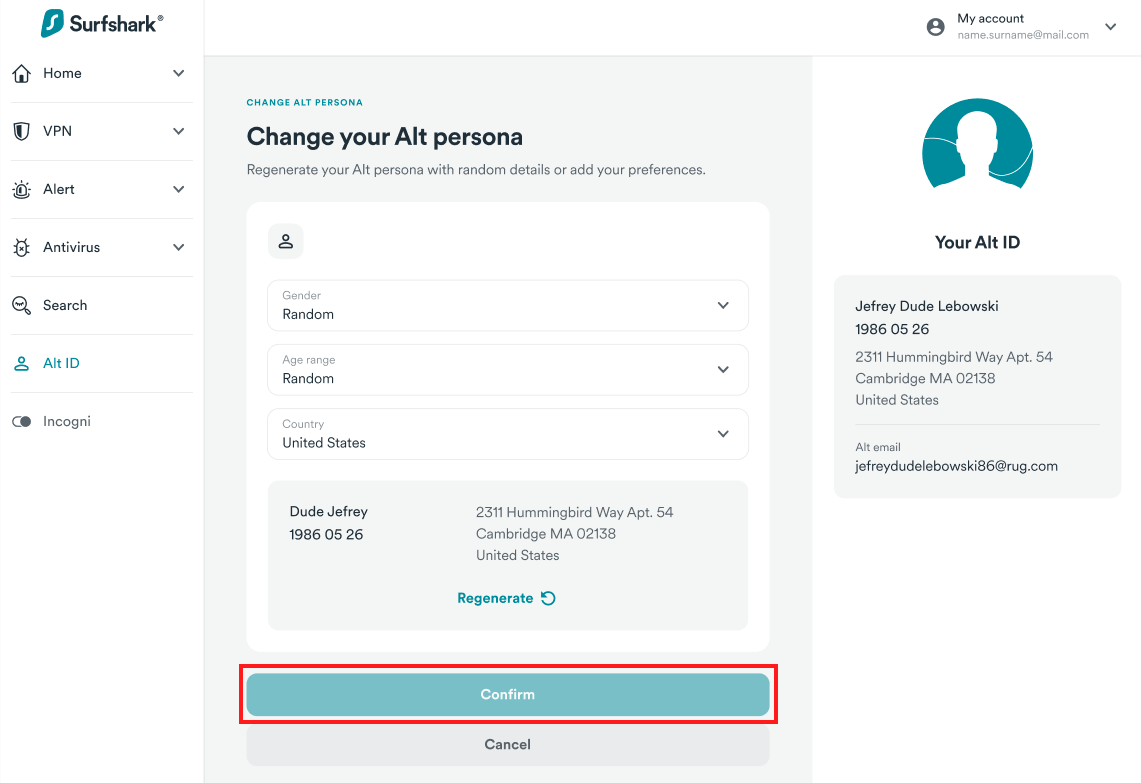The height and width of the screenshot is (783, 1141).
Task: Open the Country dropdown
Action: click(508, 434)
